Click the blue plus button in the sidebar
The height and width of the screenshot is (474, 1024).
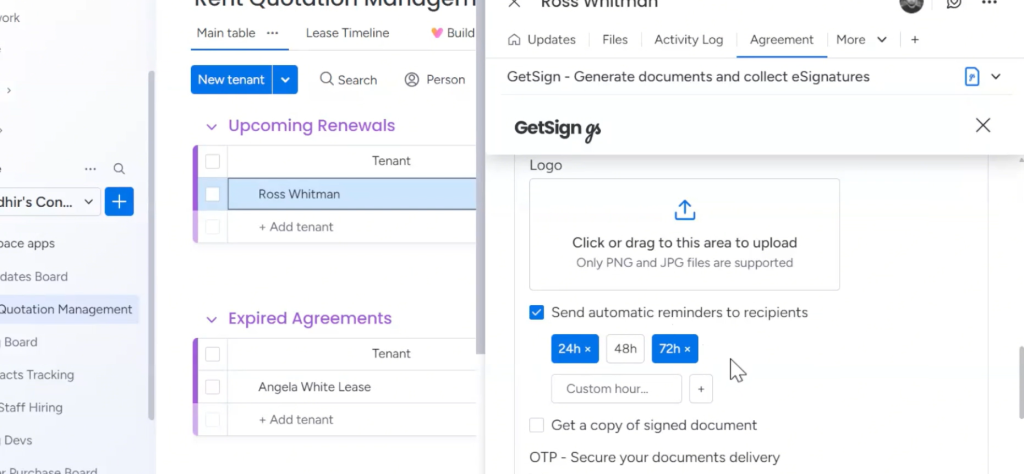[119, 202]
